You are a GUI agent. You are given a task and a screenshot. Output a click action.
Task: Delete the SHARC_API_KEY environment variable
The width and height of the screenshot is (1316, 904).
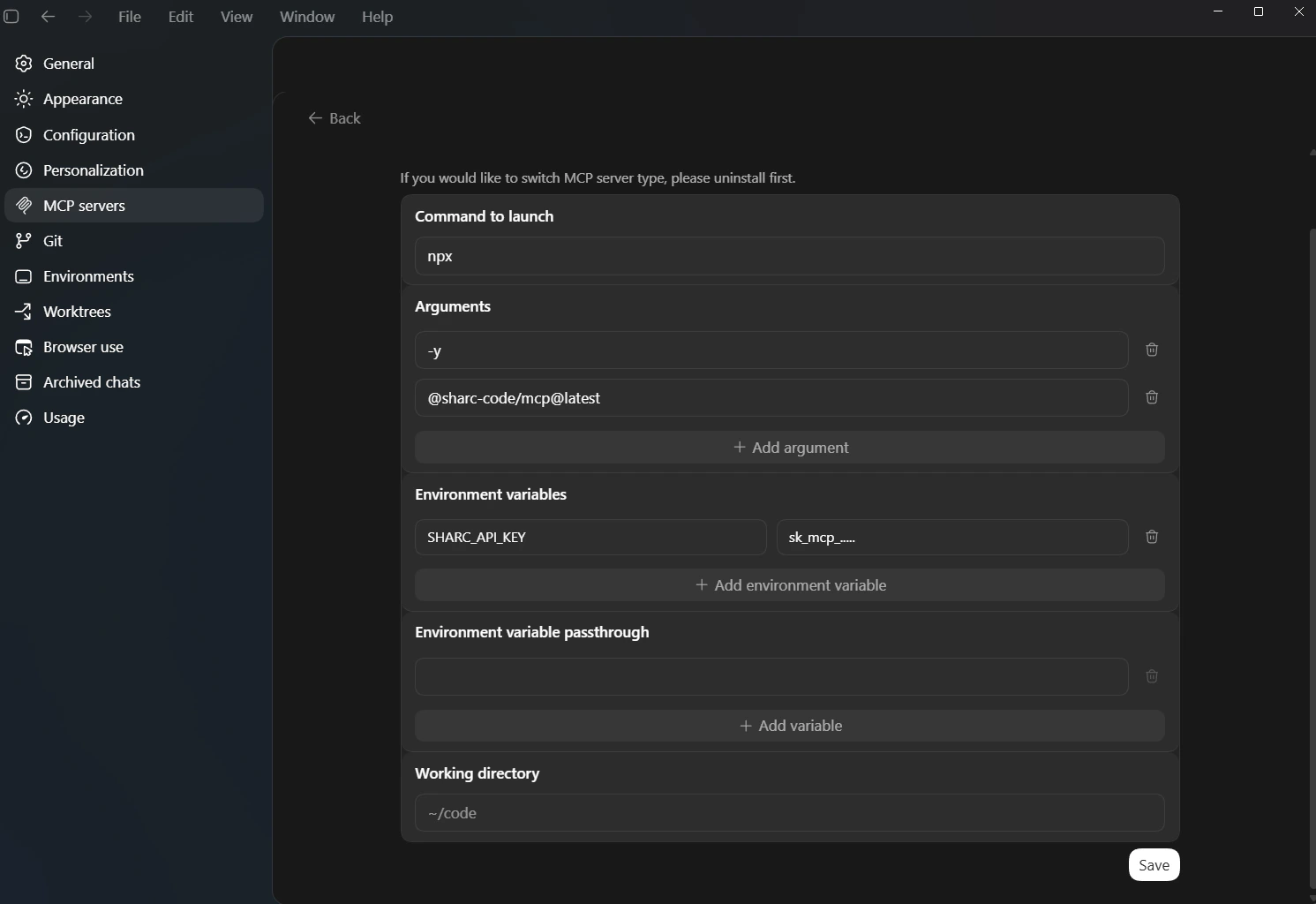(1152, 537)
